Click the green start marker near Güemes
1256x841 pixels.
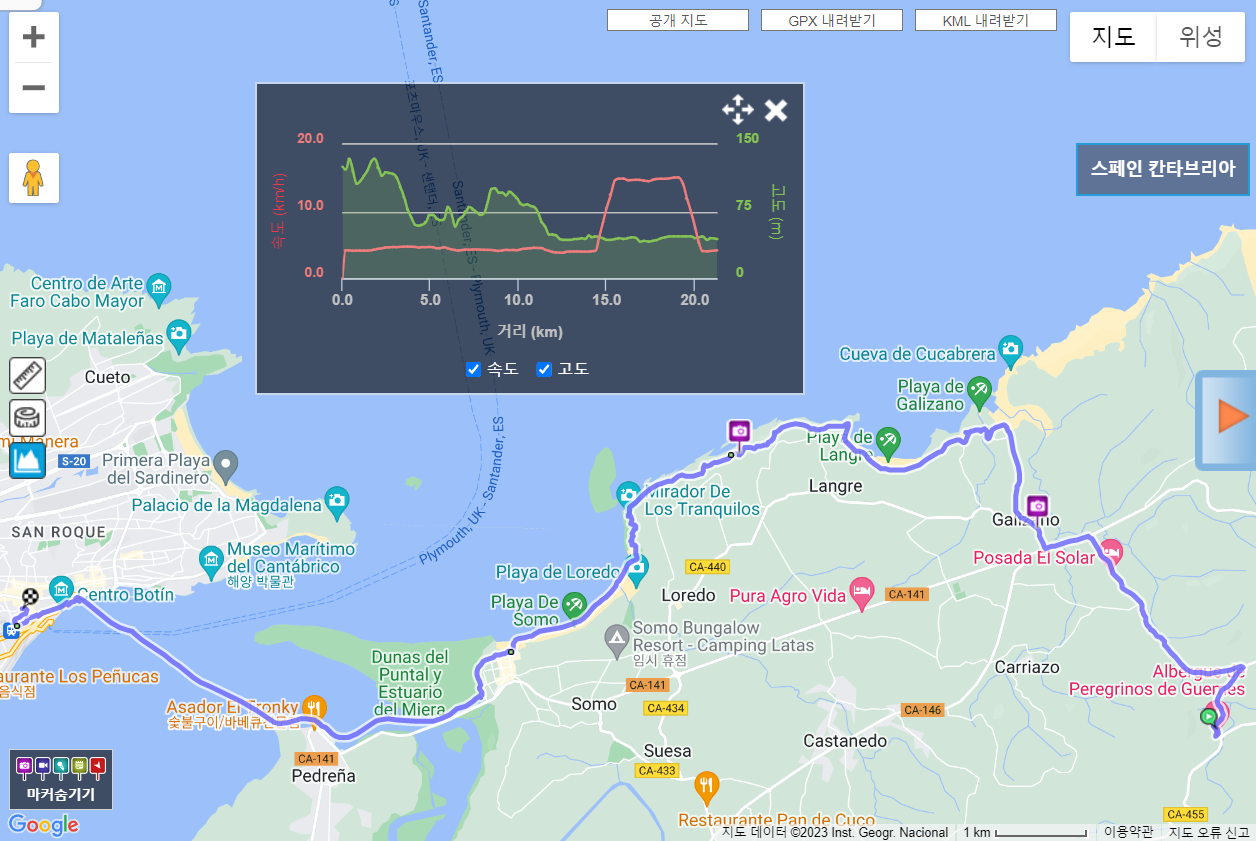(1209, 715)
